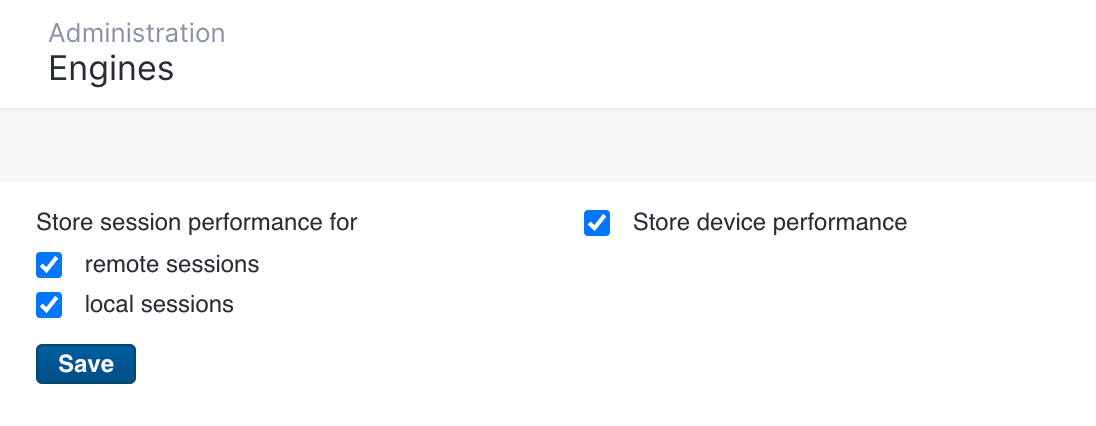Uncheck the remote sessions checkbox
The image size is (1096, 426).
tap(49, 265)
